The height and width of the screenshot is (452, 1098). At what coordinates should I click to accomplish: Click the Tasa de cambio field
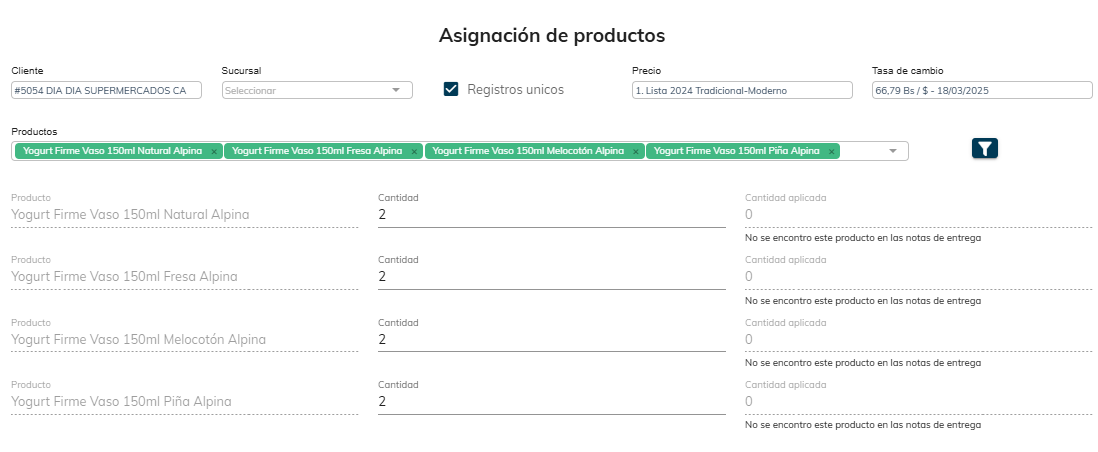coord(982,90)
